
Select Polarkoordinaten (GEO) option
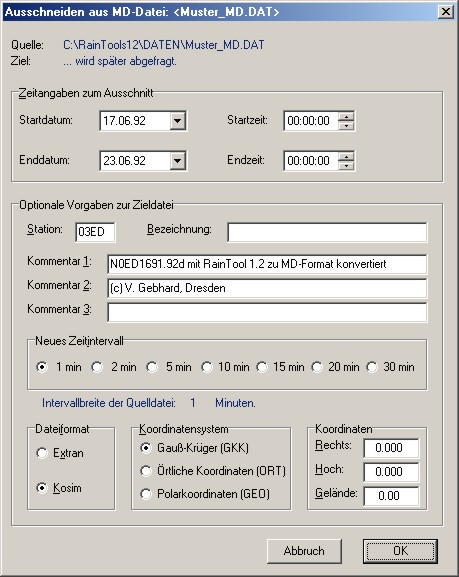pos(146,494)
